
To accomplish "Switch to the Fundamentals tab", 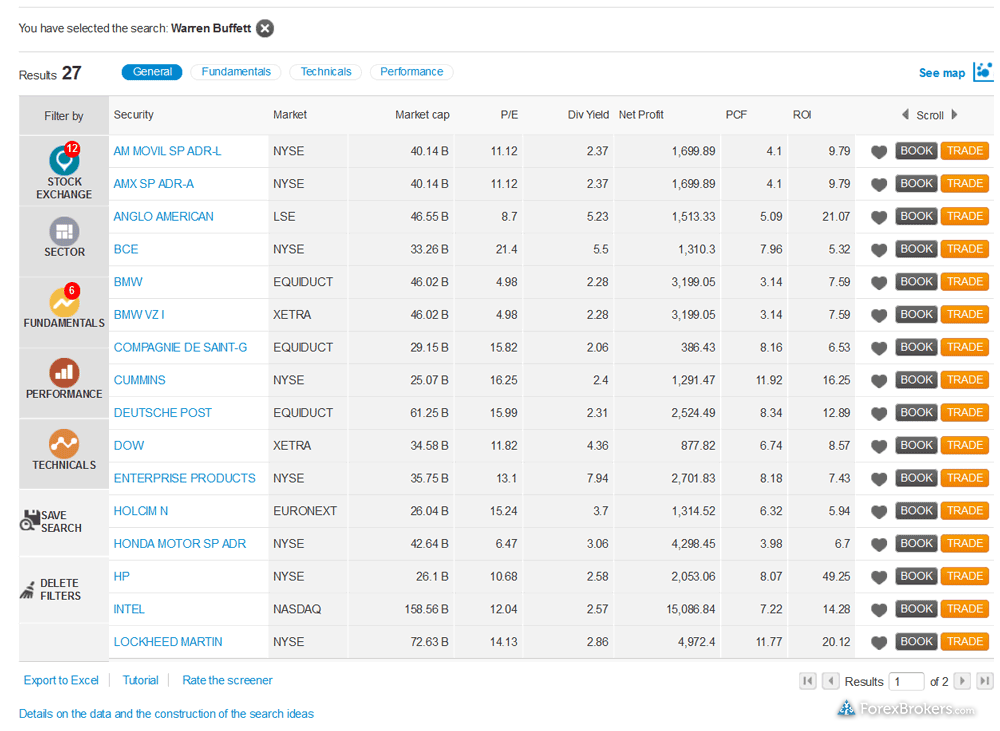I will coord(236,72).
